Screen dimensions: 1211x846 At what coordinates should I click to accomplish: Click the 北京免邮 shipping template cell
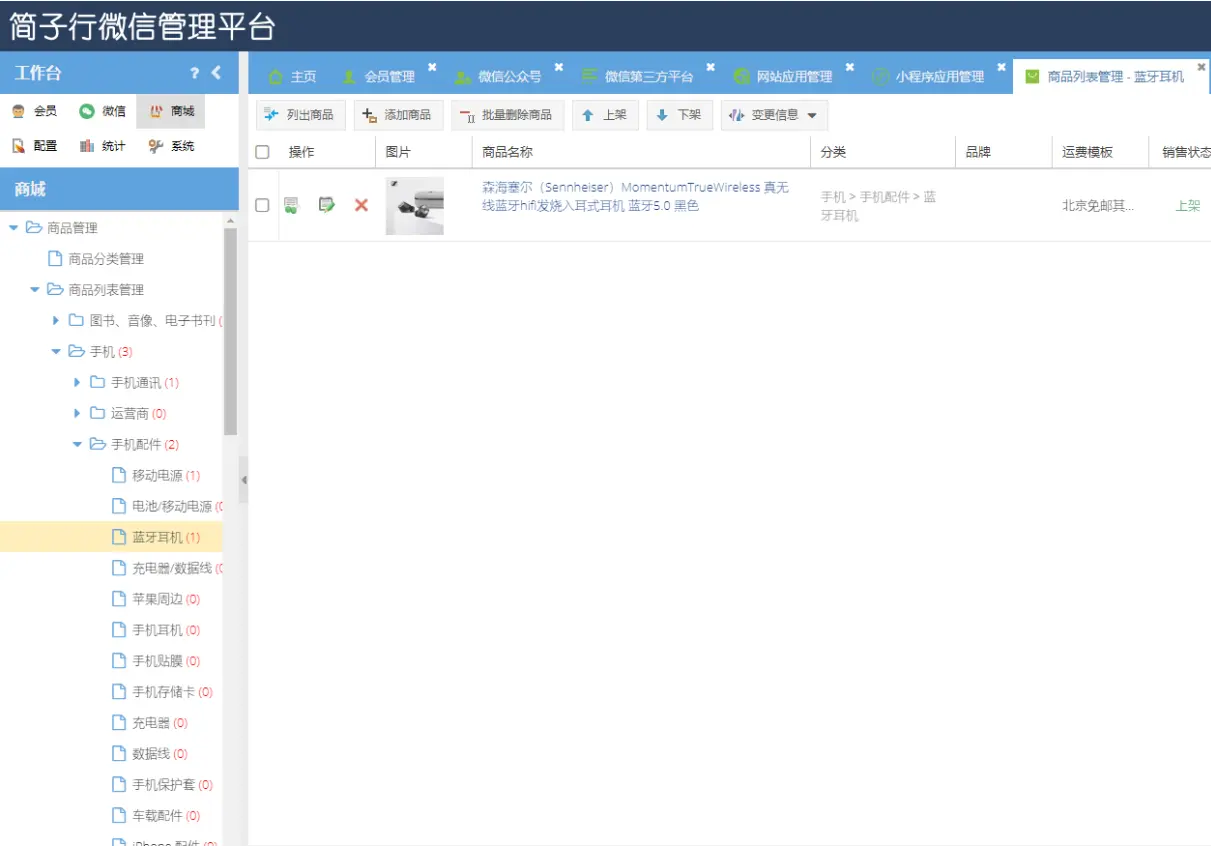pyautogui.click(x=1098, y=206)
